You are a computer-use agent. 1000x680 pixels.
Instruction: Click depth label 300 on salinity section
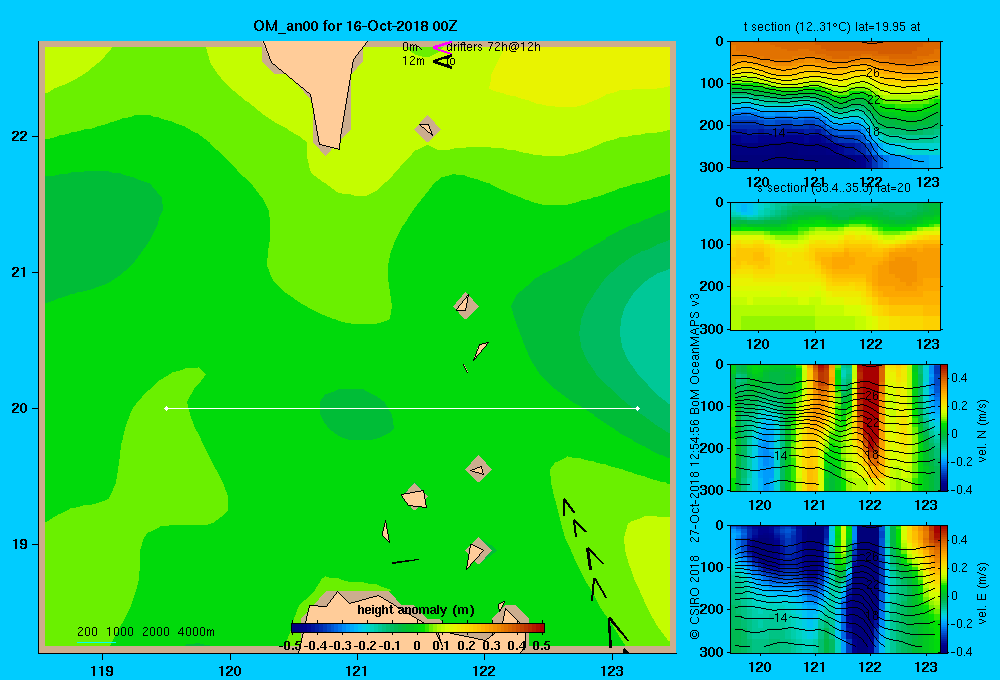coord(711,329)
